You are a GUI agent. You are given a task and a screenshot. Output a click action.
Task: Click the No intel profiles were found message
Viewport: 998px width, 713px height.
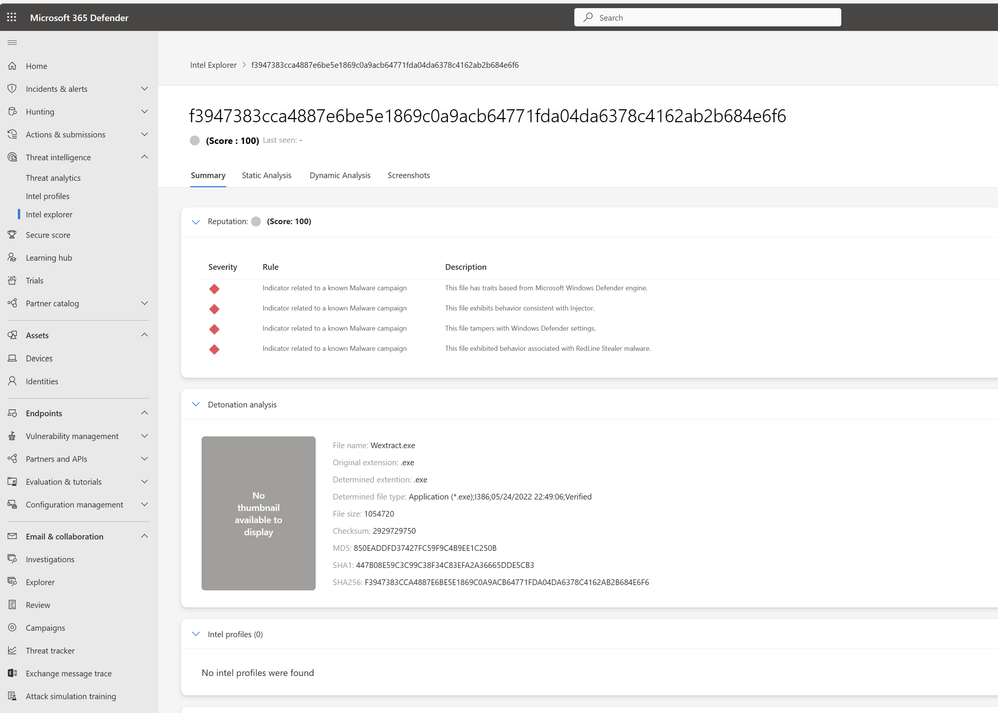[x=258, y=673]
